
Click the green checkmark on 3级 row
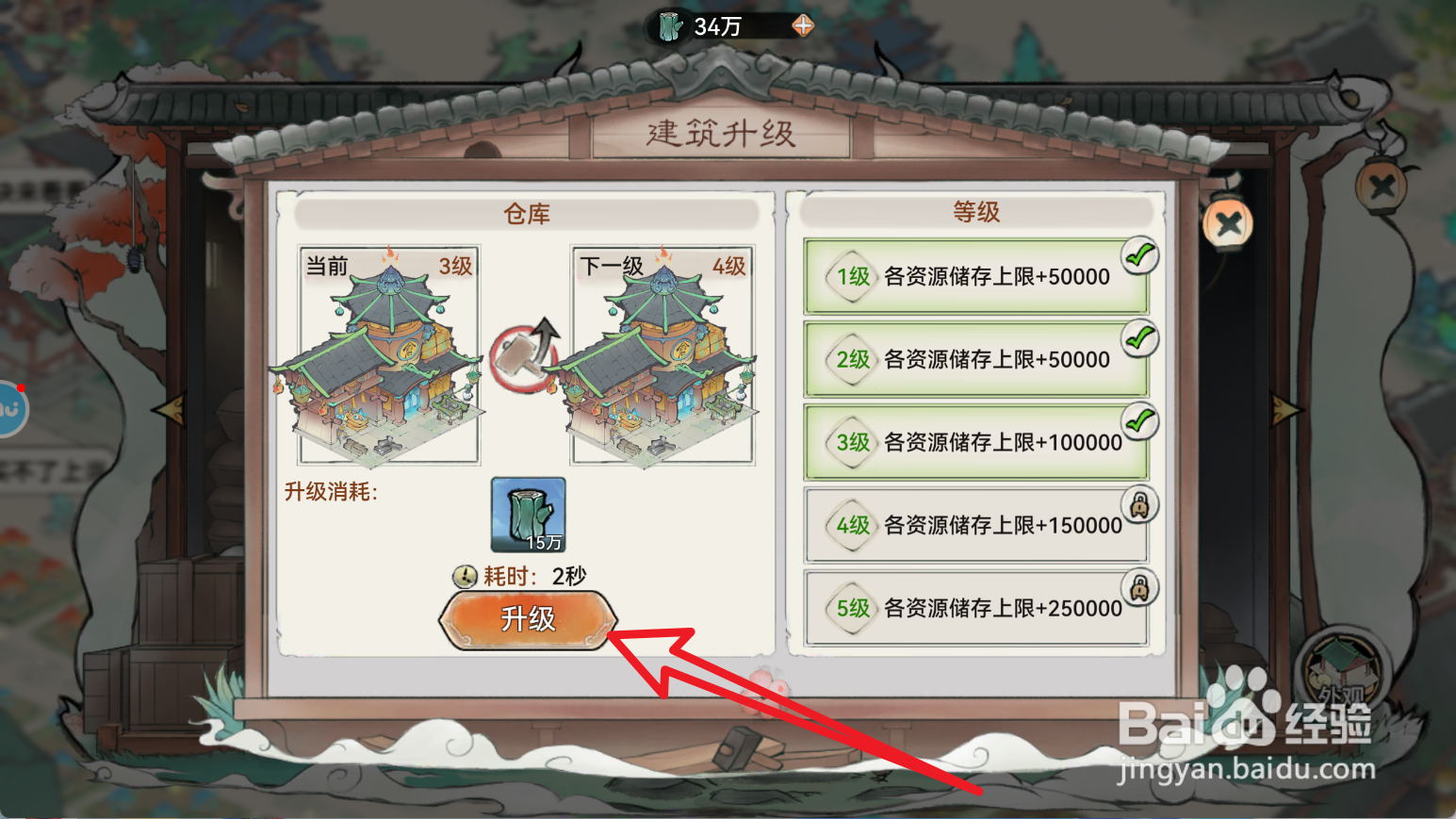pos(1140,421)
